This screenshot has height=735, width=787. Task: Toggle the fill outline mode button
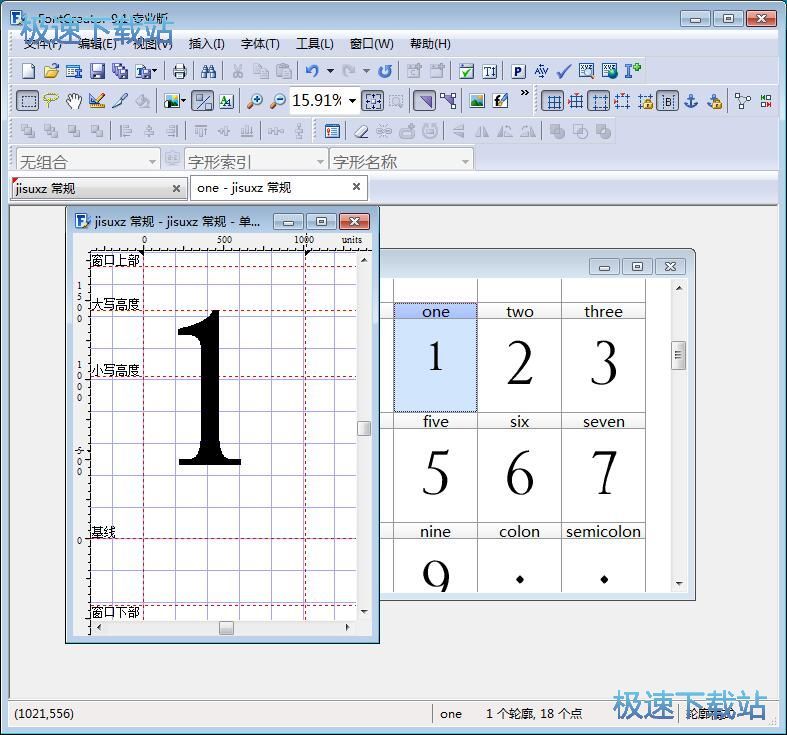(424, 101)
